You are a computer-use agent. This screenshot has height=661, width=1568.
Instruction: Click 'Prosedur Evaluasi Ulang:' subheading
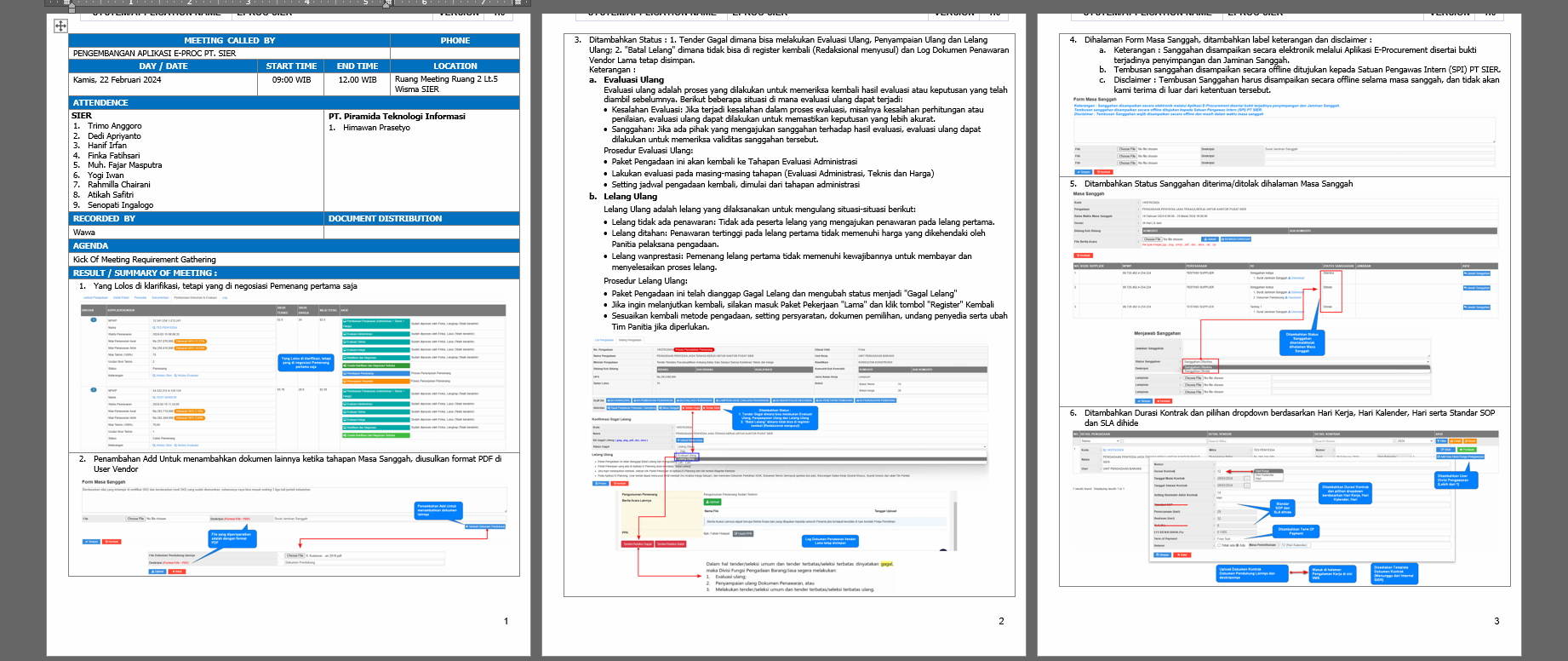(x=649, y=151)
